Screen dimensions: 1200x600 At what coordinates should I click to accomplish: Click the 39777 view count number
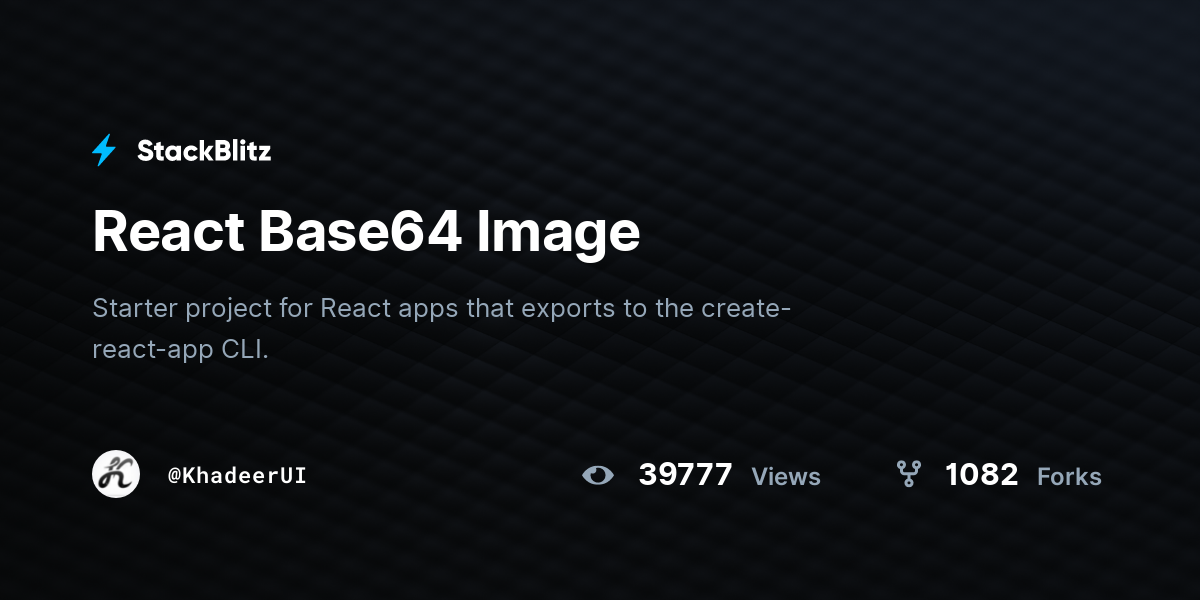[x=685, y=474]
